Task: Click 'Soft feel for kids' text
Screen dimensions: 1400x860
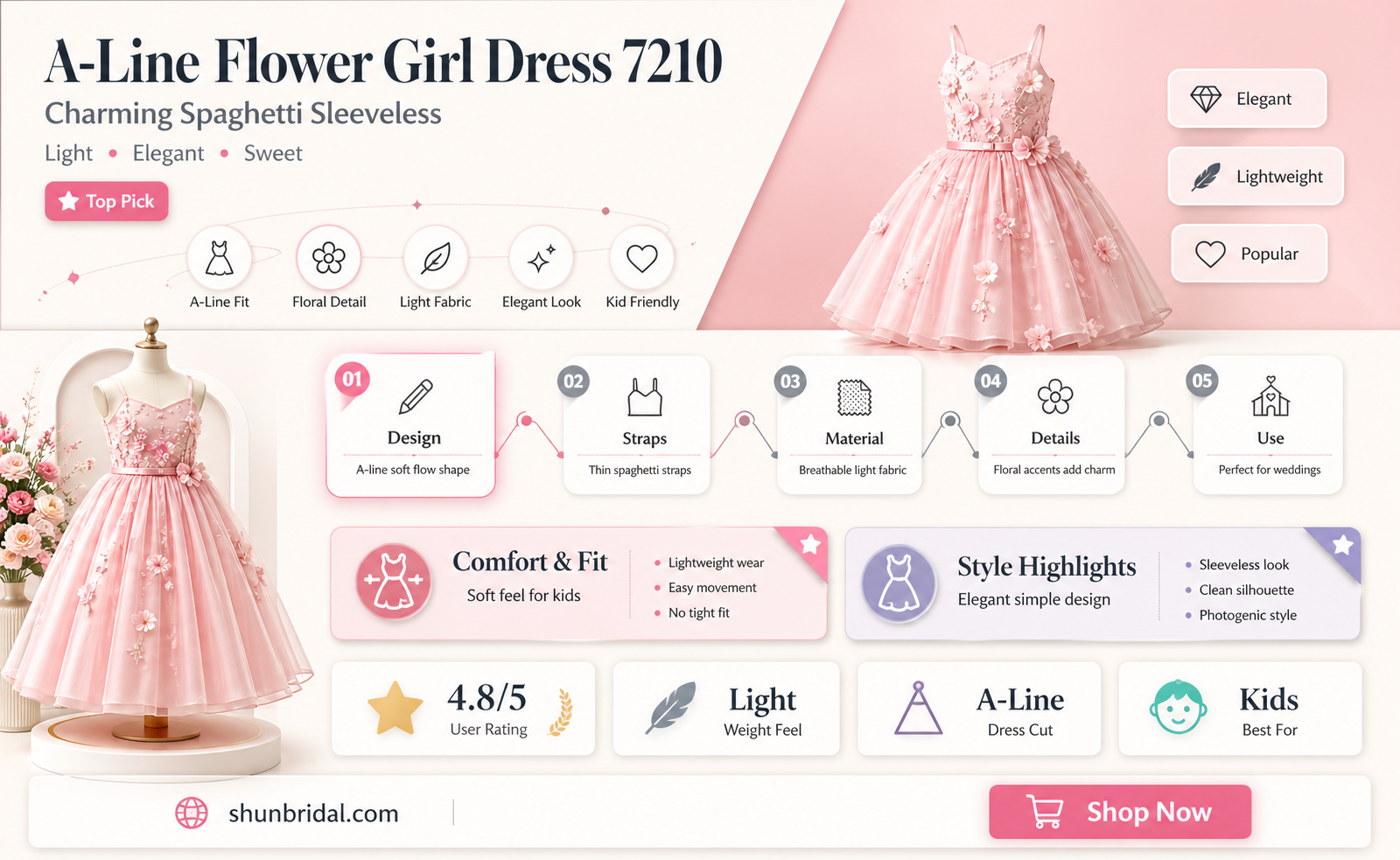Action: pos(523,596)
